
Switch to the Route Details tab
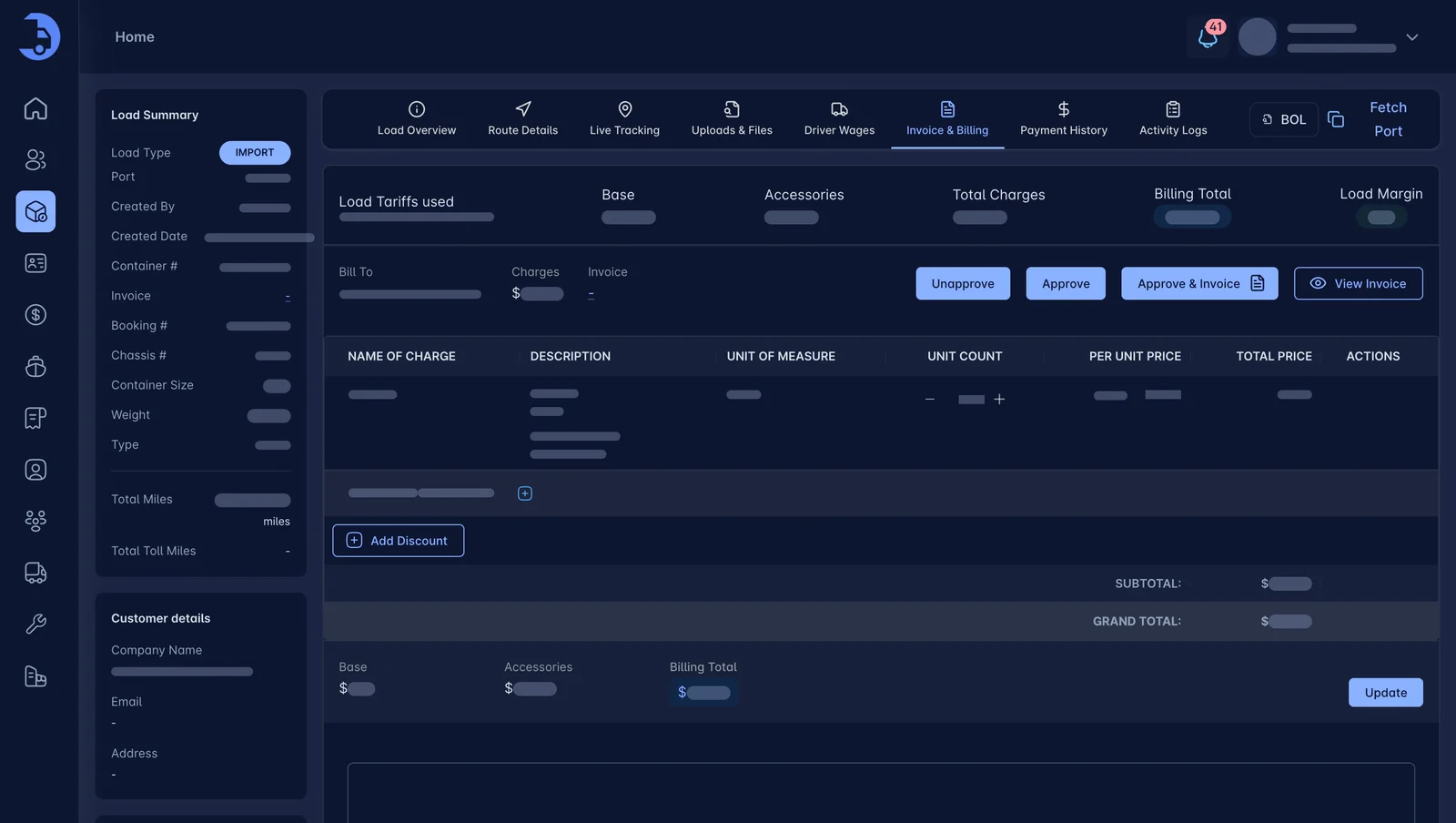523,119
